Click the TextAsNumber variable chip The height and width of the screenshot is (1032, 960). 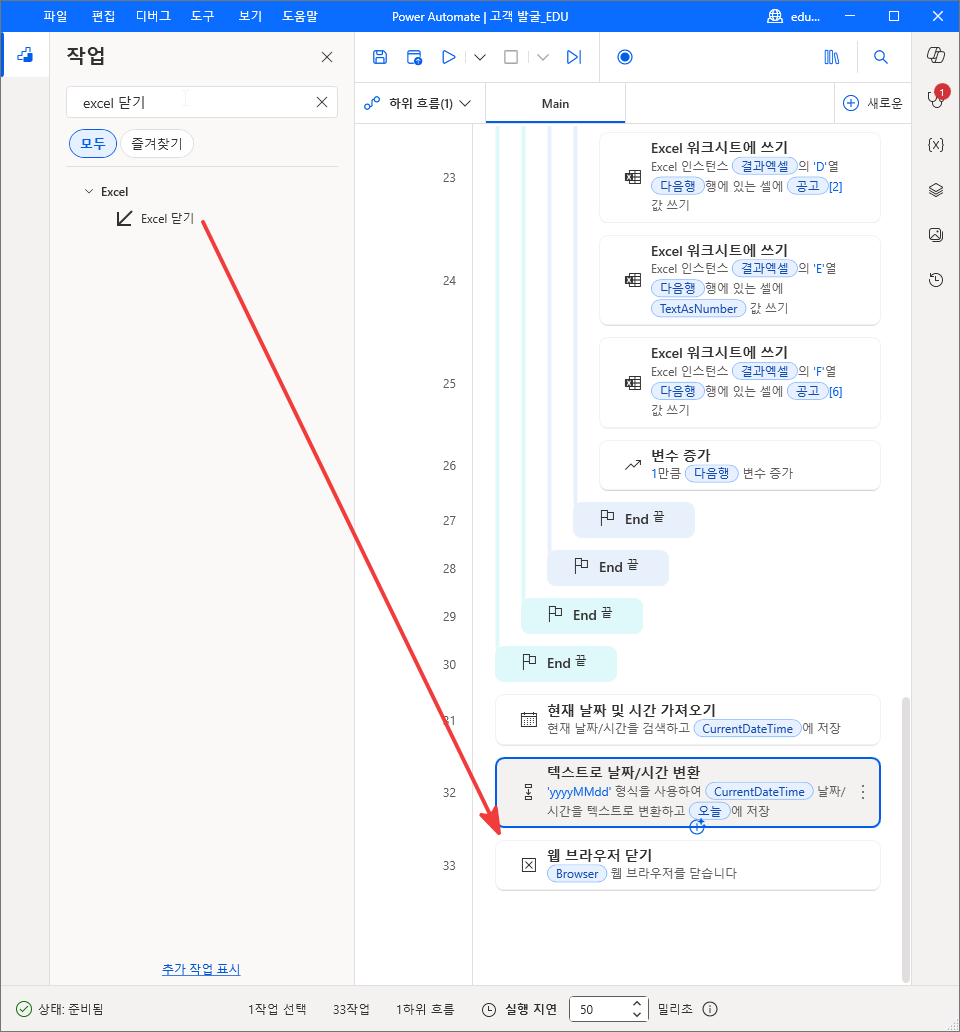[698, 309]
